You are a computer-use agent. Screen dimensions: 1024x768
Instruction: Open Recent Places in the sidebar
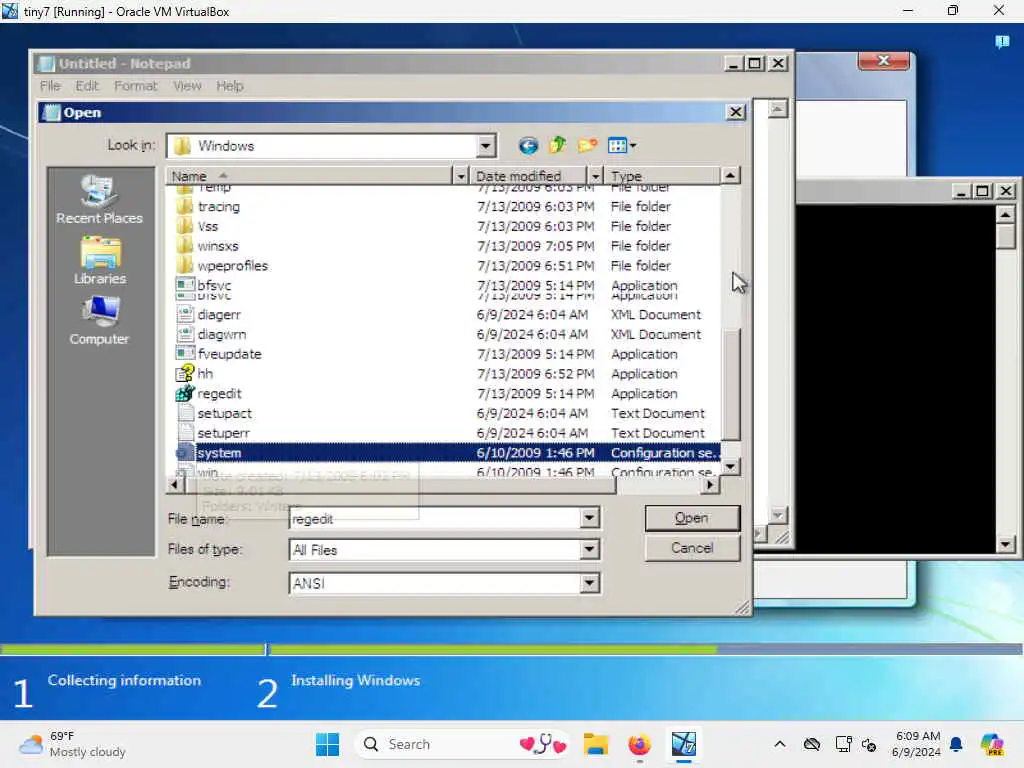pos(99,200)
